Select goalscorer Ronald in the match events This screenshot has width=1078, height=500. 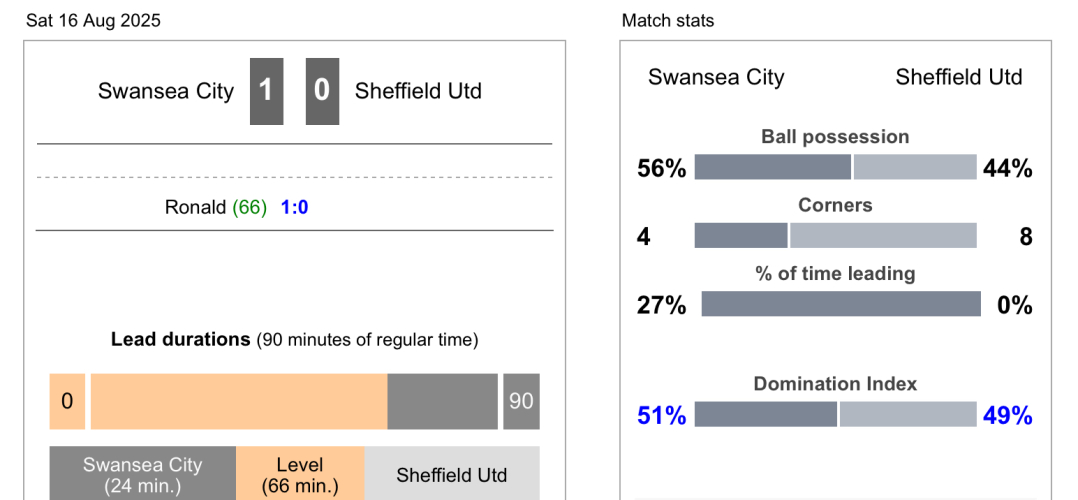tap(196, 208)
